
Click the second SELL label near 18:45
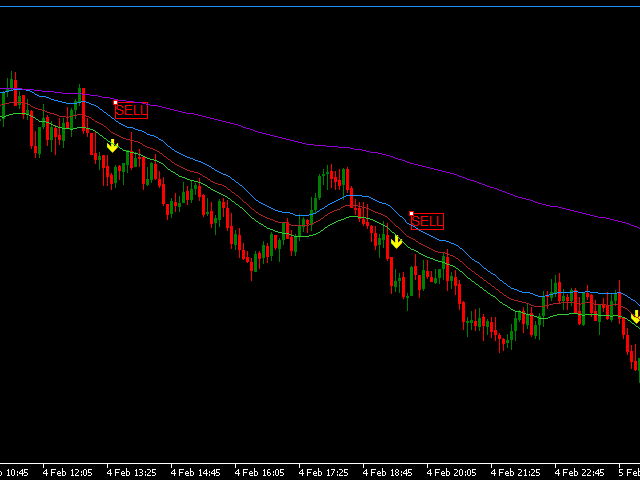(x=427, y=221)
